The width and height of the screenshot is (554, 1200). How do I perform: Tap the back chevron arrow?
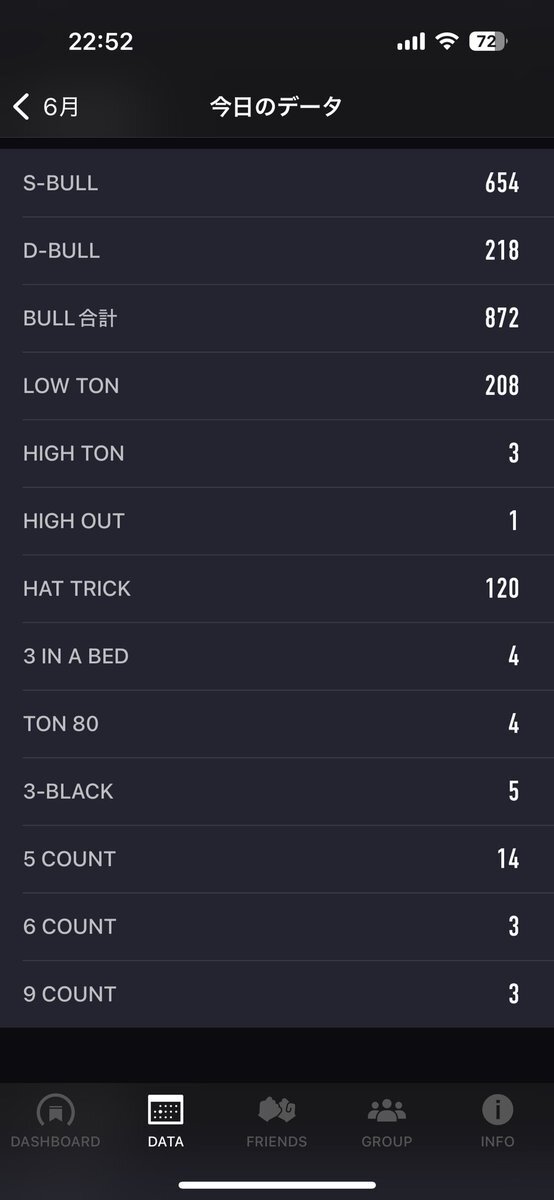(21, 106)
